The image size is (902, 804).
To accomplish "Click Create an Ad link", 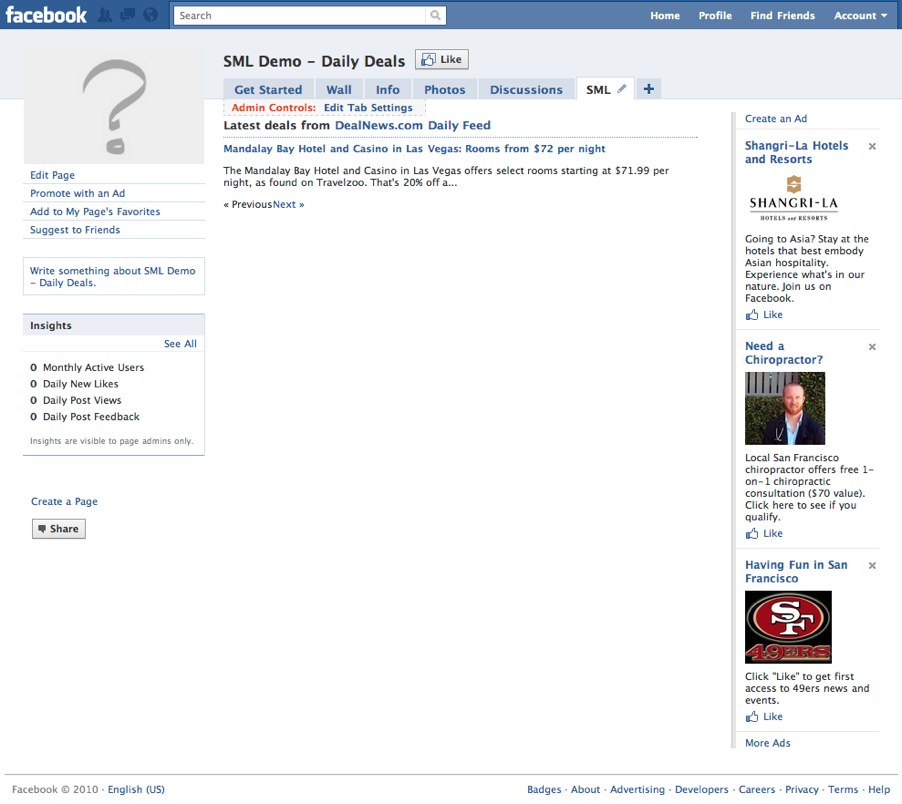I will 776,118.
